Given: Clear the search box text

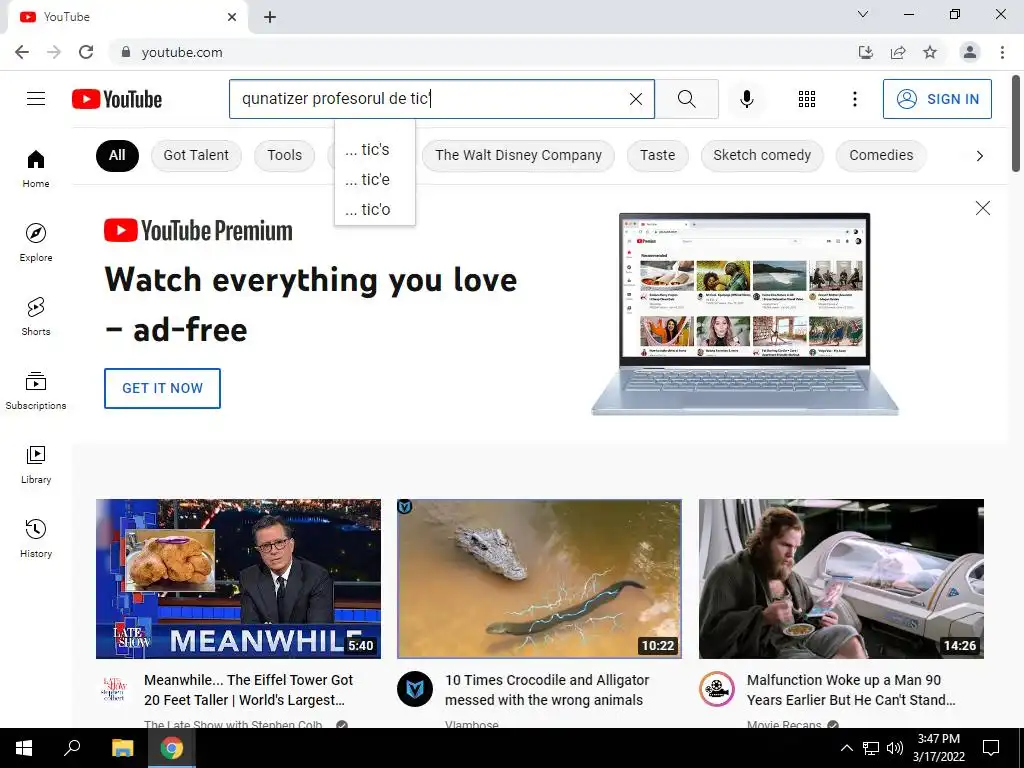Looking at the screenshot, I should (x=635, y=99).
